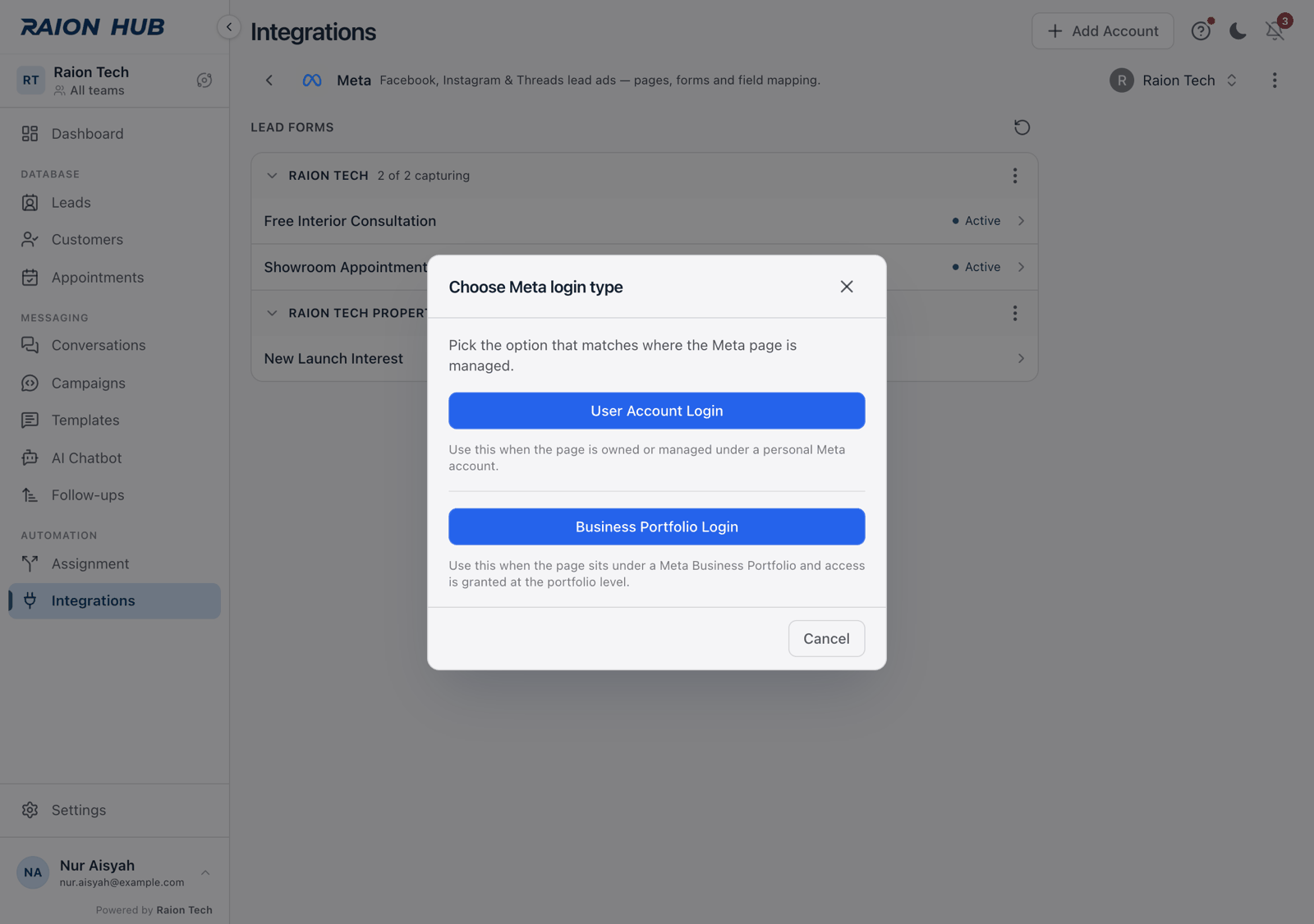Click the '2 of 2 capturing' status text
The image size is (1314, 924).
coord(424,176)
